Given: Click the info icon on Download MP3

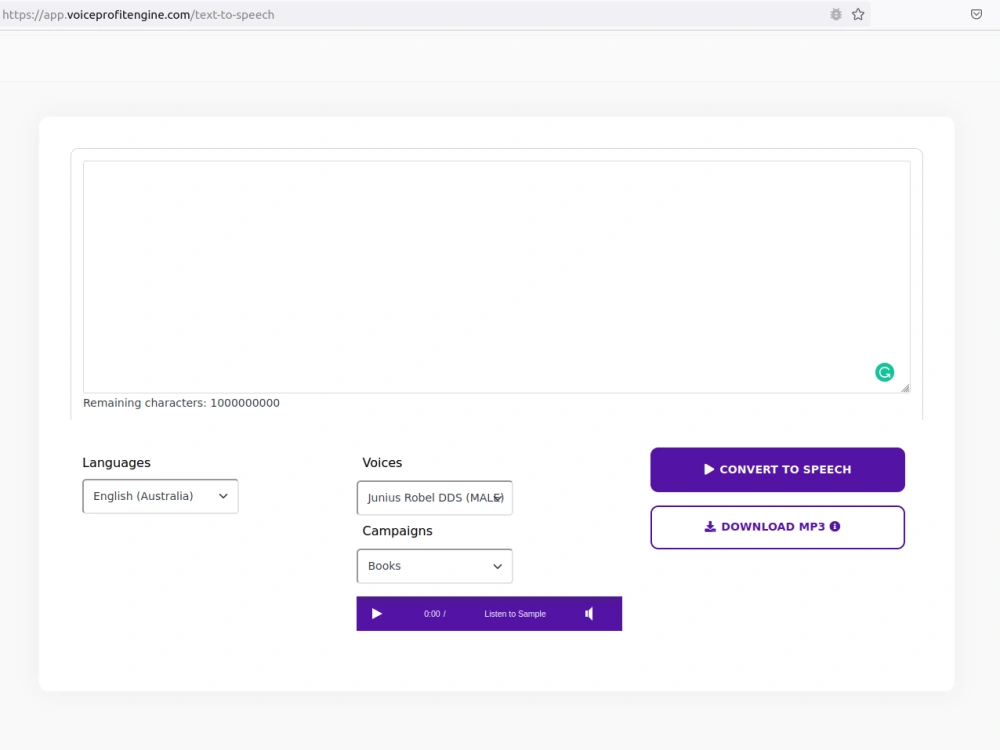Looking at the screenshot, I should pos(835,526).
